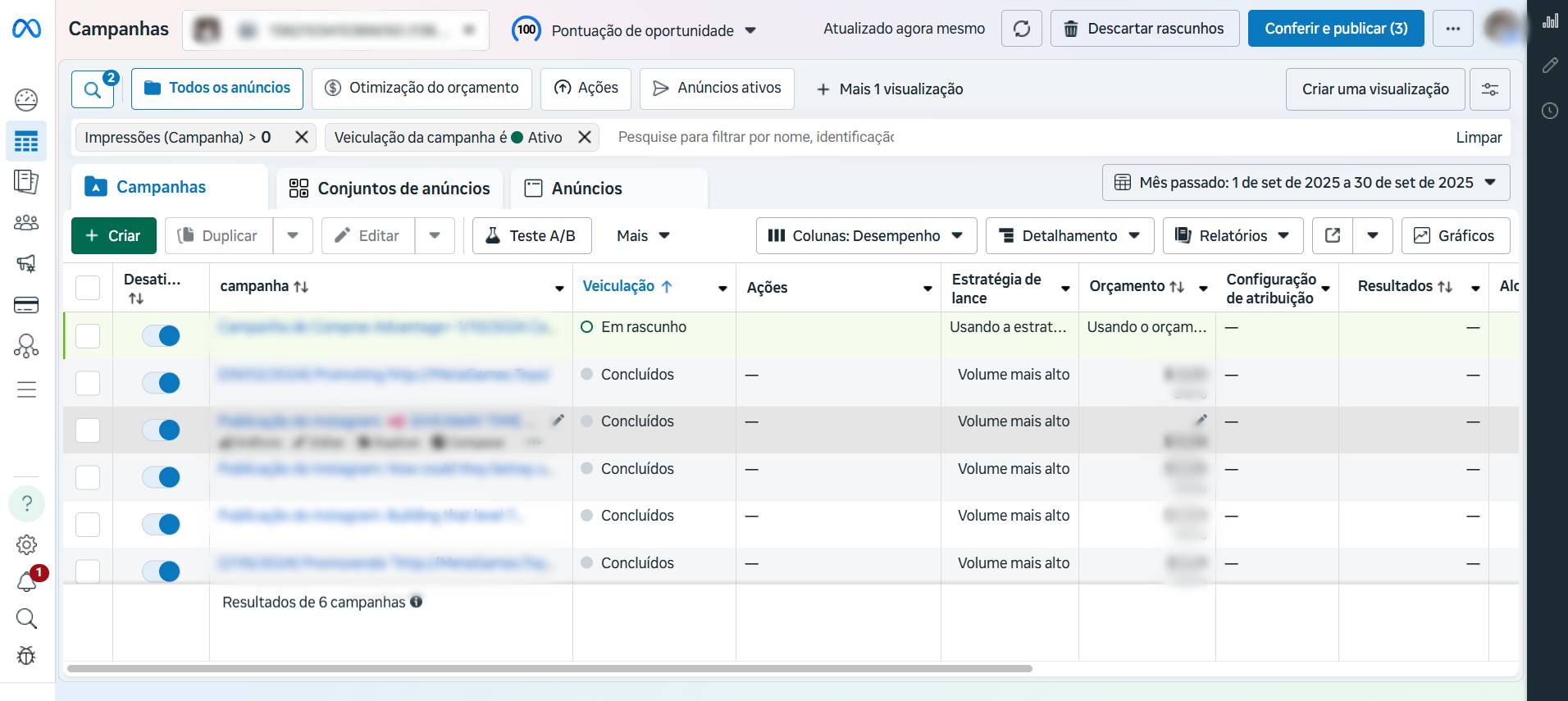This screenshot has height=701, width=1568.
Task: Open view customization sliders icon
Action: pos(1489,89)
